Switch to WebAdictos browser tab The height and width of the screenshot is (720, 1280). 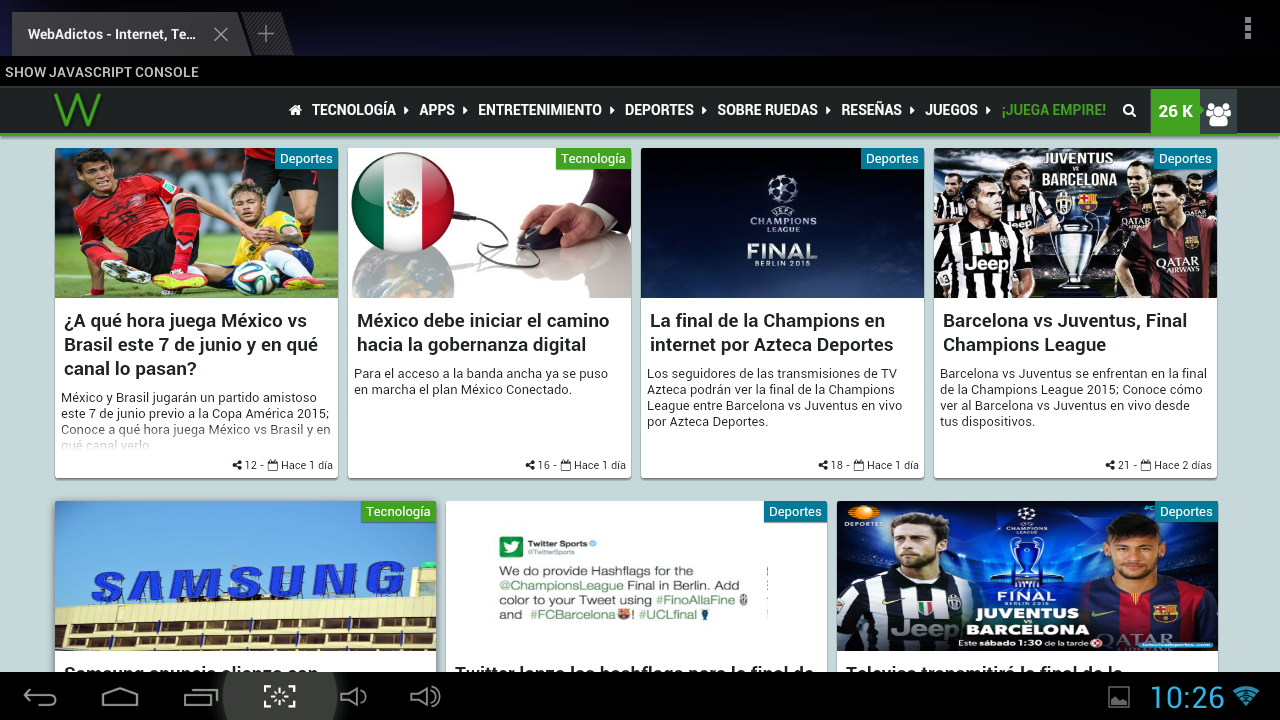click(112, 34)
